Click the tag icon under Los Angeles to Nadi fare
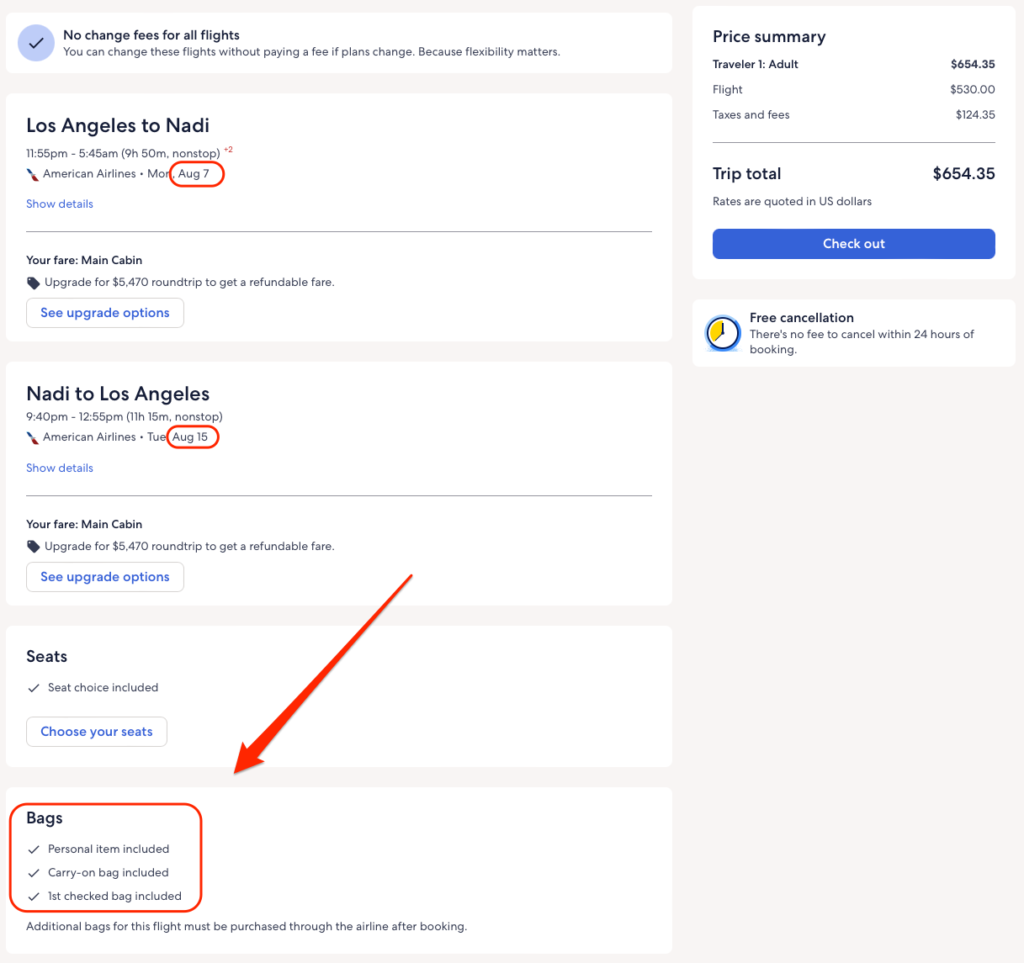The width and height of the screenshot is (1024, 963). click(34, 283)
